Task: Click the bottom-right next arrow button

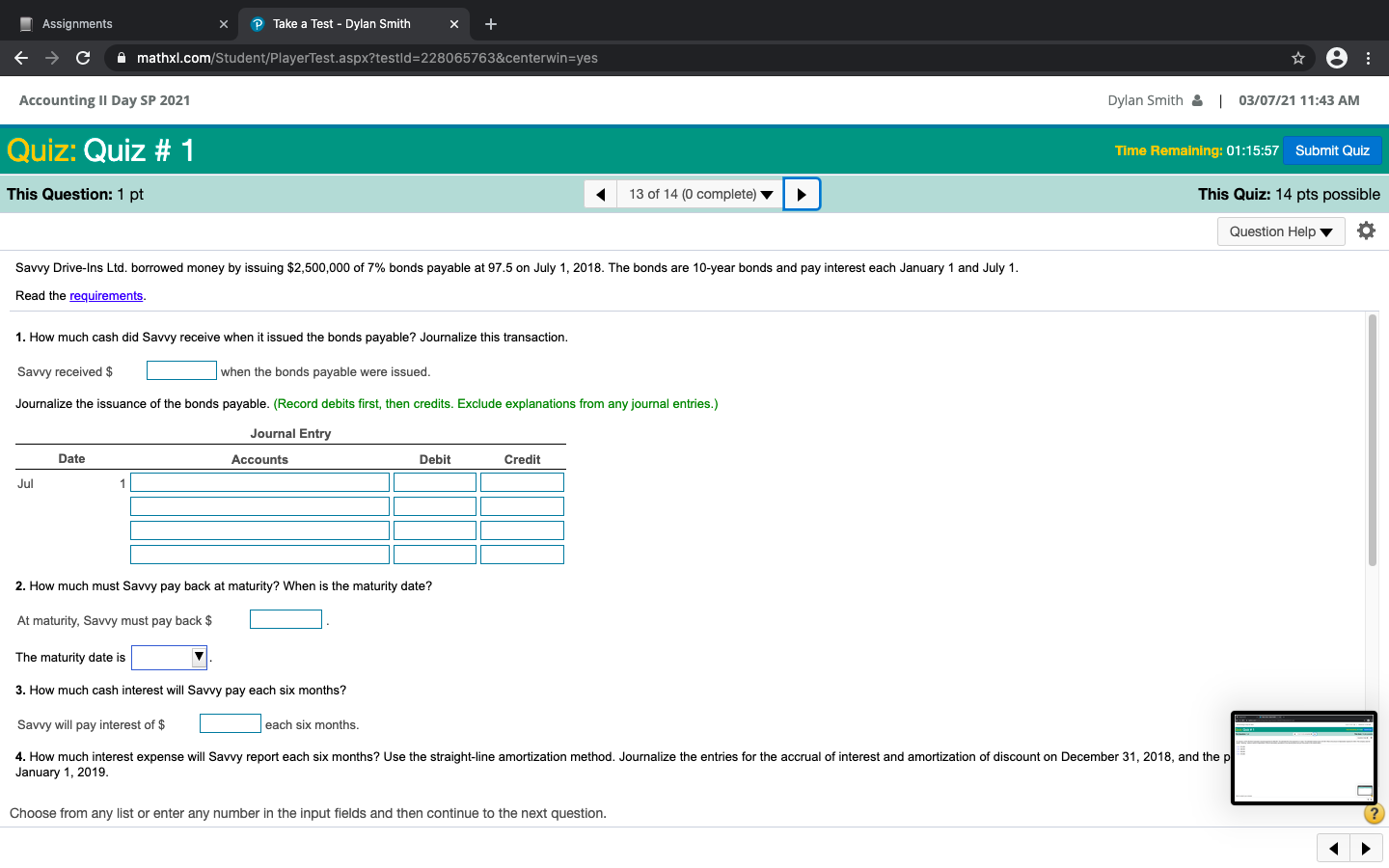Action: (1366, 849)
